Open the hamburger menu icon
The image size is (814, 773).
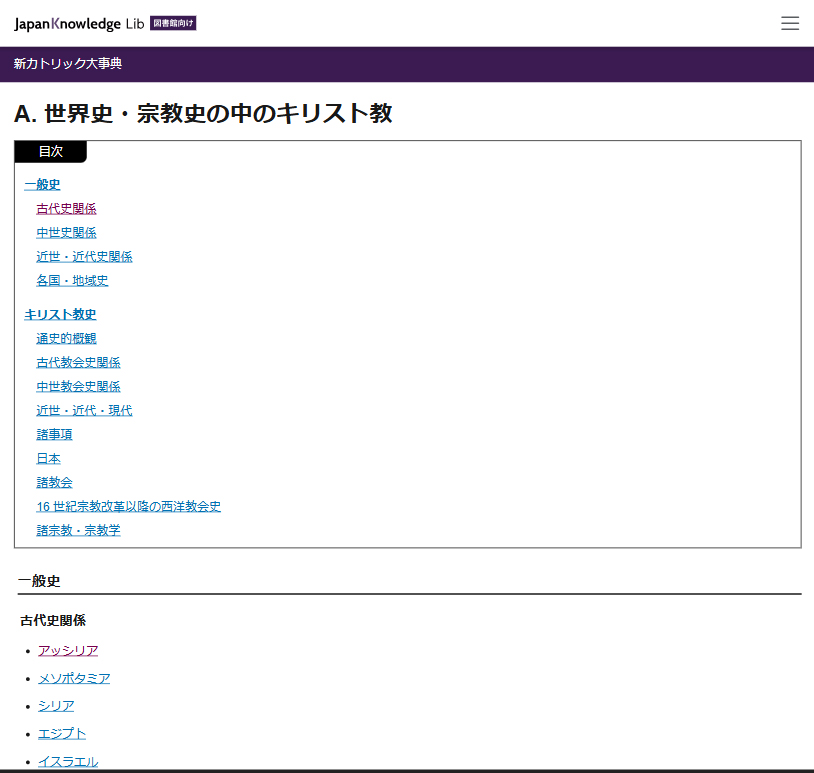[x=790, y=23]
